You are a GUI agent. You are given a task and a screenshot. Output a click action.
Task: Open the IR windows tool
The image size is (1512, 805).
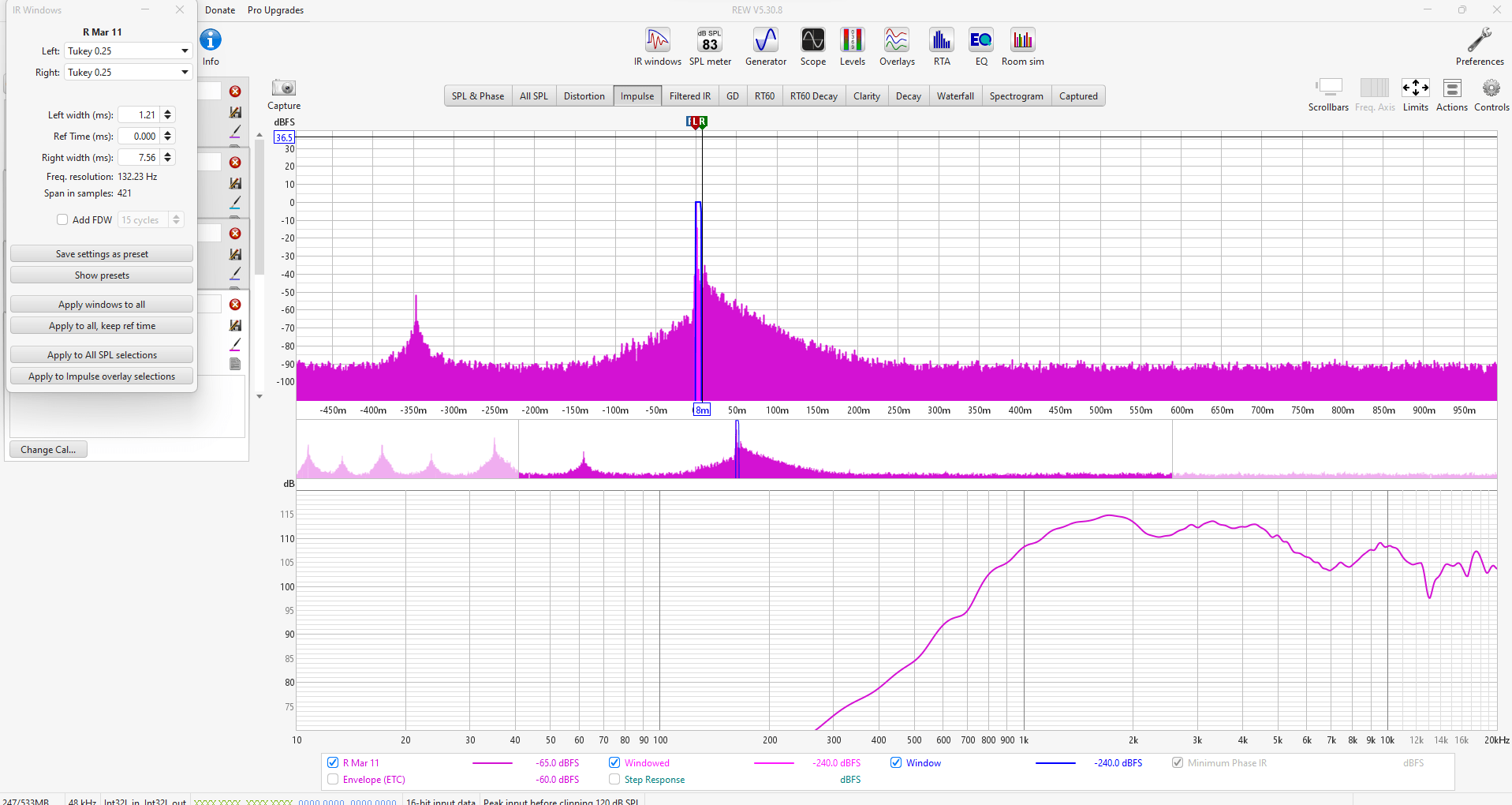click(657, 47)
